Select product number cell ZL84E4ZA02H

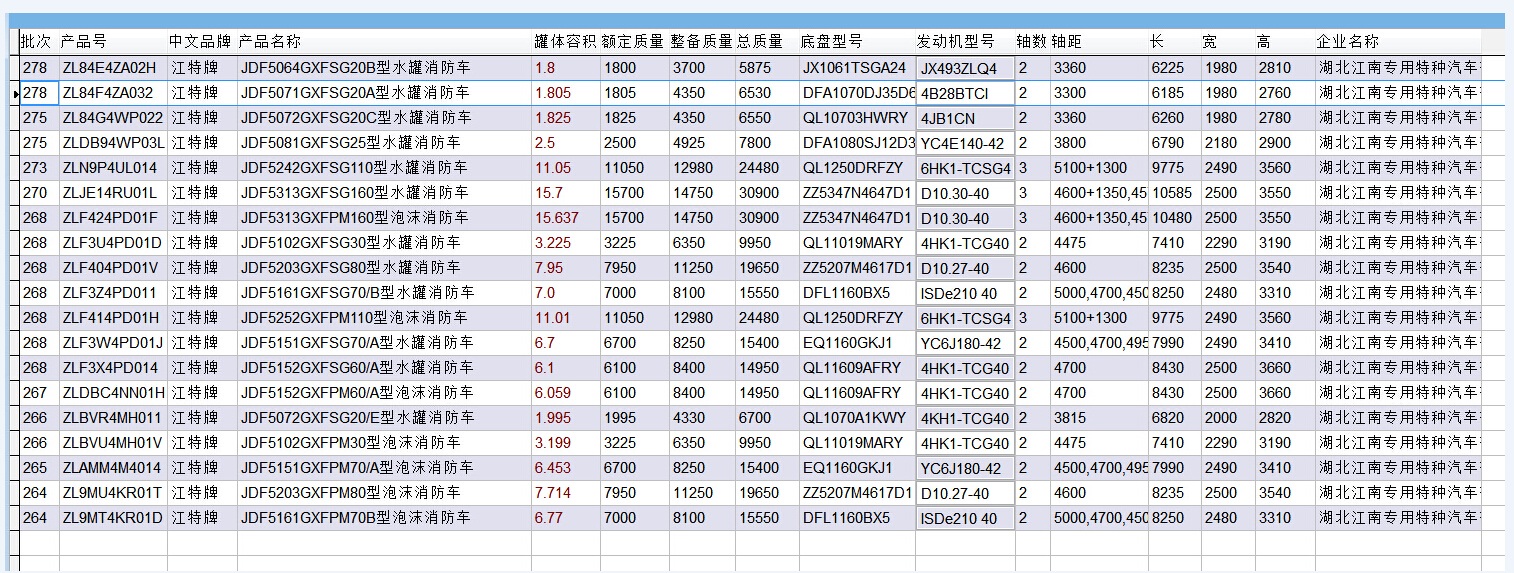click(x=110, y=68)
